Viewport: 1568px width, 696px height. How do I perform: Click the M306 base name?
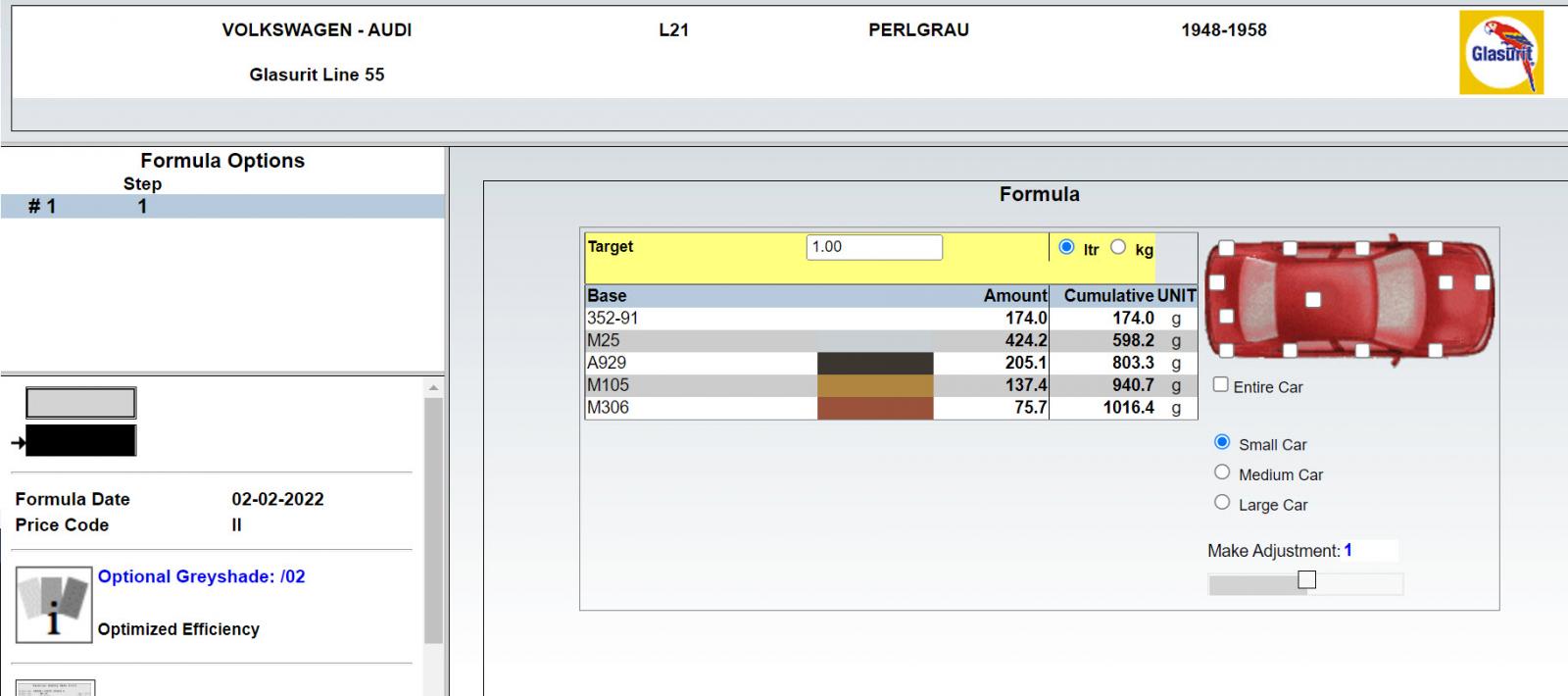609,408
